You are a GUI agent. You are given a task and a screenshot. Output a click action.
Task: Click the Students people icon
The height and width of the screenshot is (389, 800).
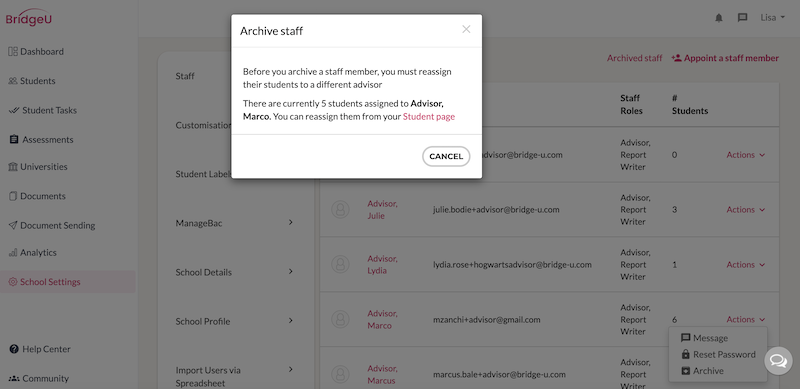pyautogui.click(x=13, y=81)
